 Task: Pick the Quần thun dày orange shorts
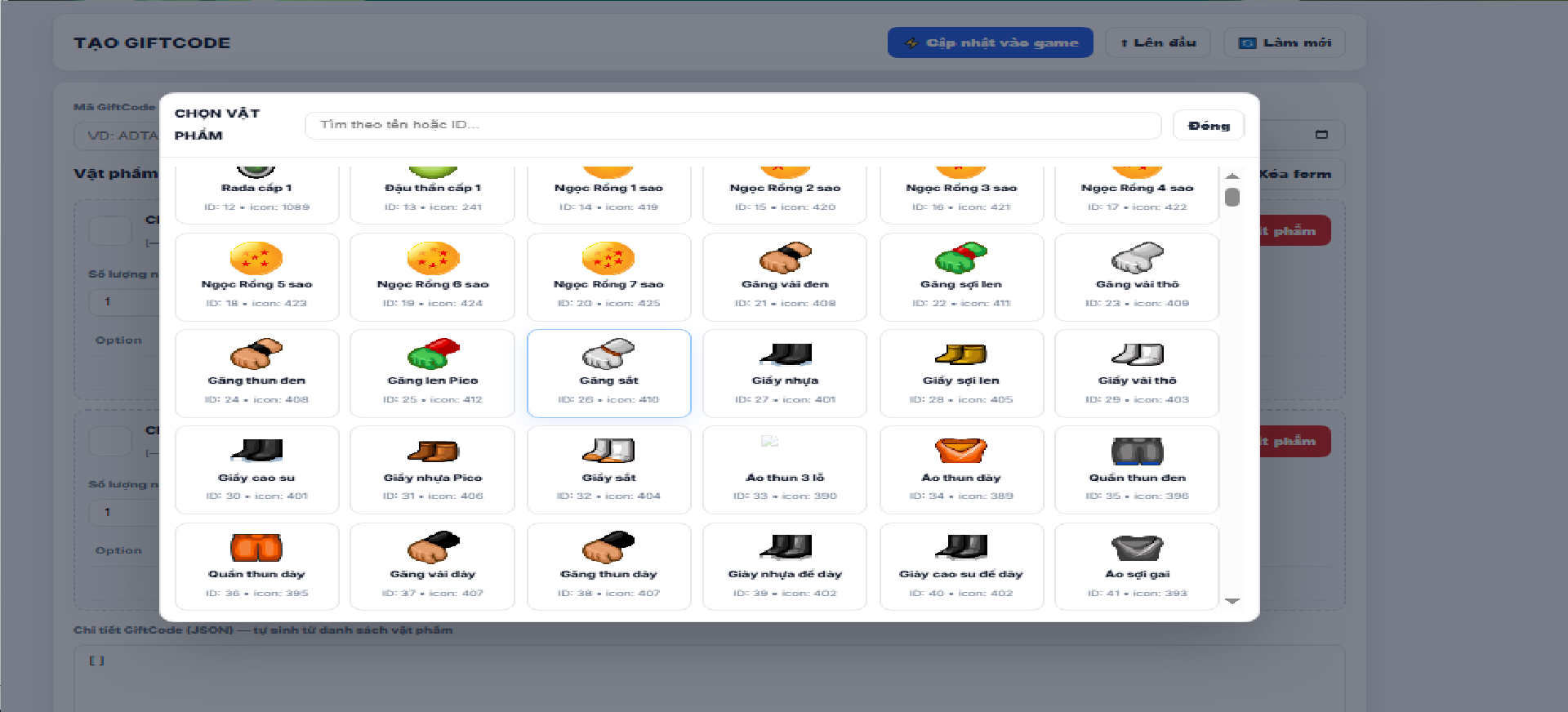pyautogui.click(x=256, y=566)
